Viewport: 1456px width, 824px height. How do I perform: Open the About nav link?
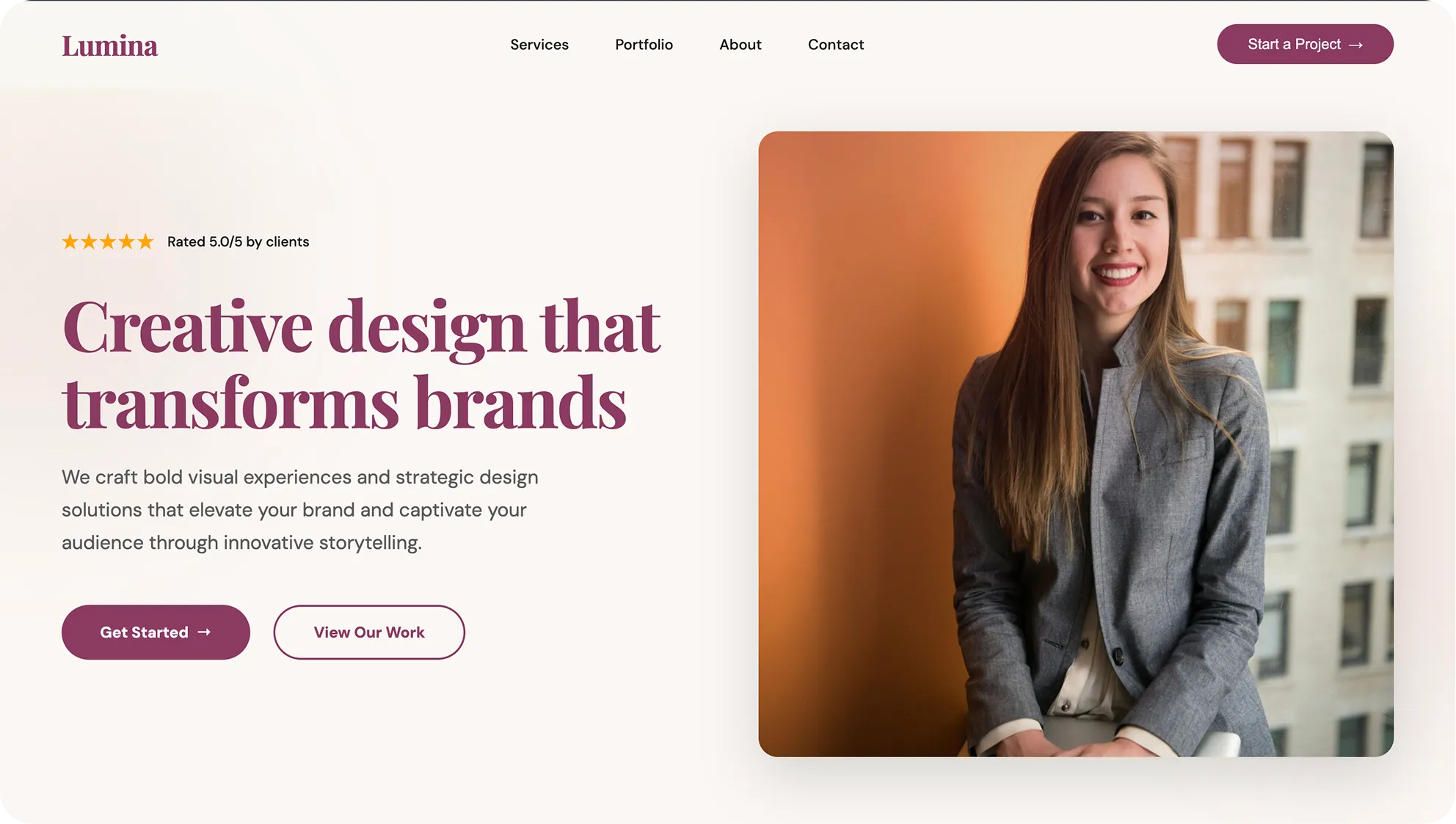740,45
